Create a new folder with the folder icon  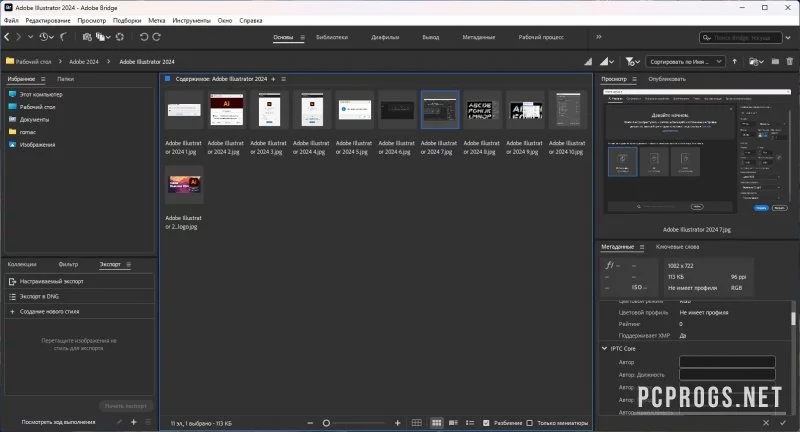(776, 62)
